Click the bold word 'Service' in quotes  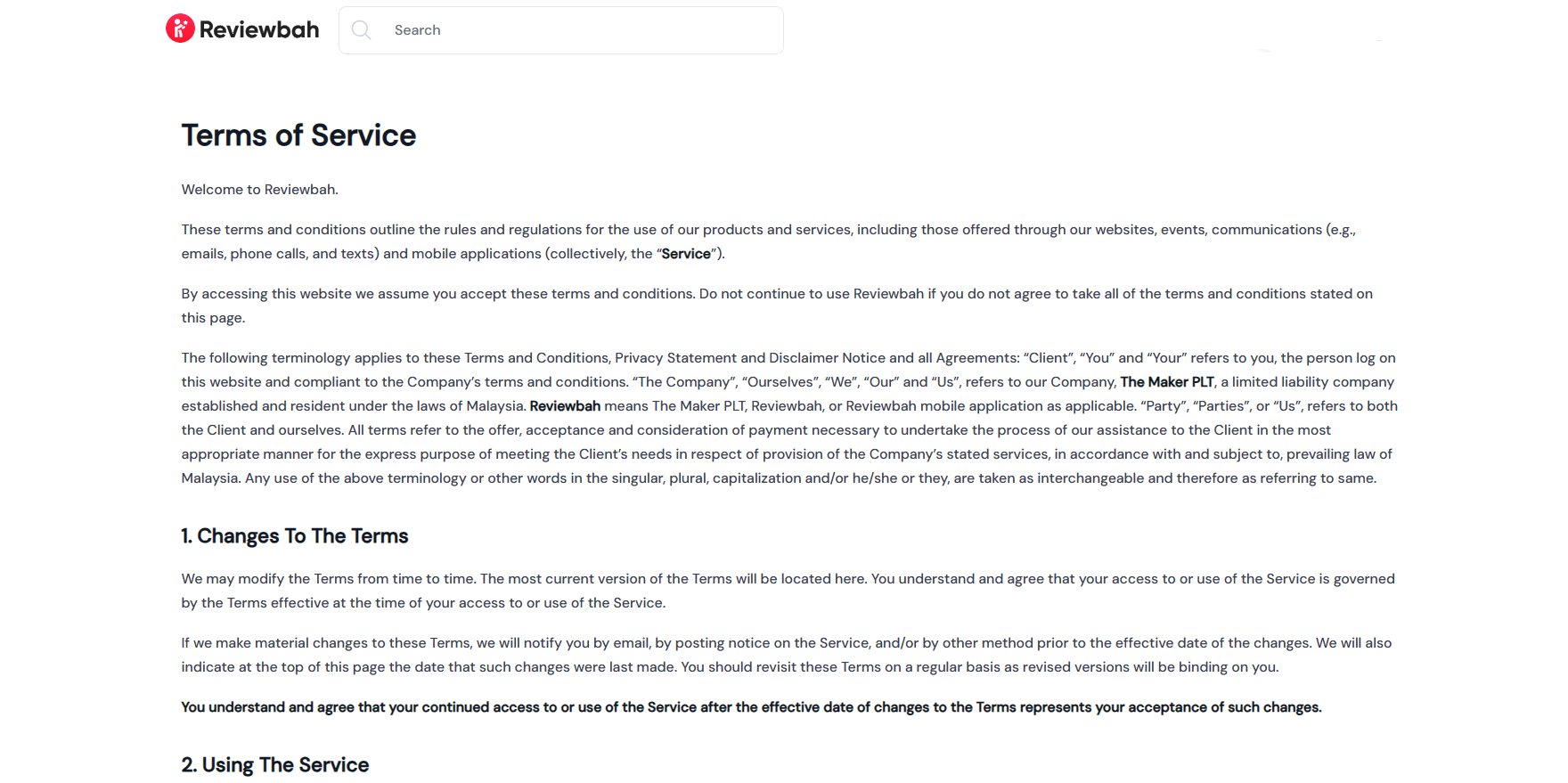pyautogui.click(x=686, y=254)
